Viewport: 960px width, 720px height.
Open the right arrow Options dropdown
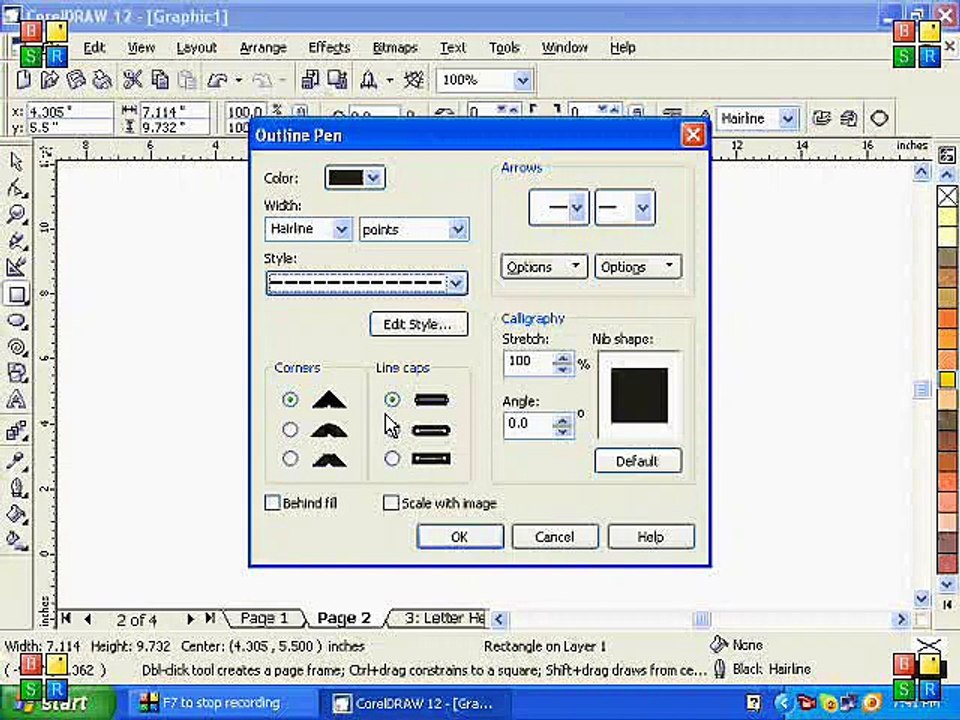coord(637,267)
